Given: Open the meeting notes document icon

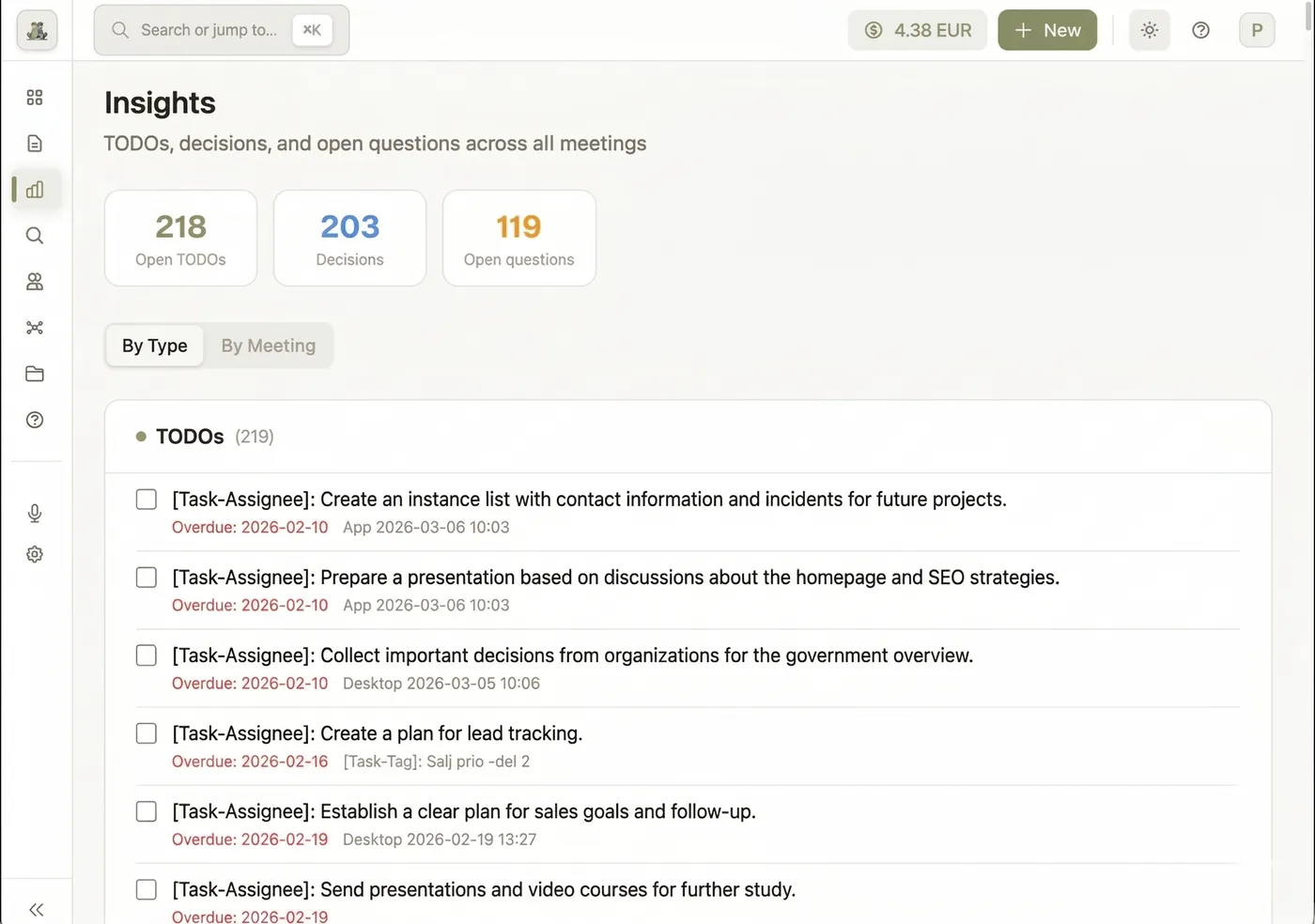Looking at the screenshot, I should tap(35, 143).
